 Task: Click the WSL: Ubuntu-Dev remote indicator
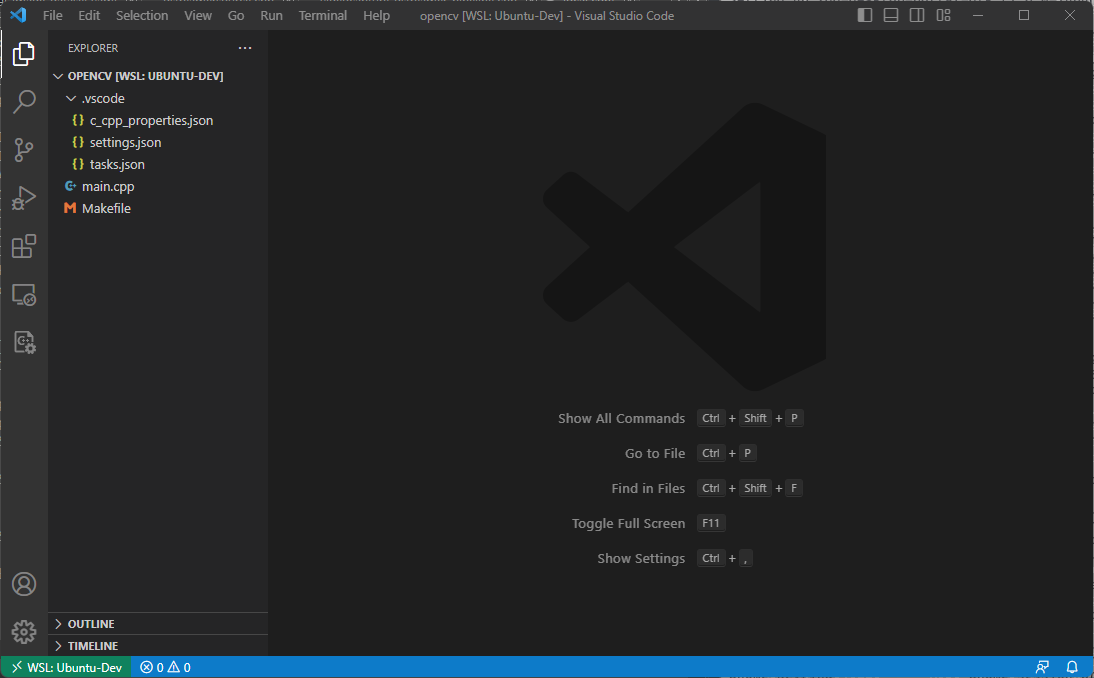pos(66,668)
